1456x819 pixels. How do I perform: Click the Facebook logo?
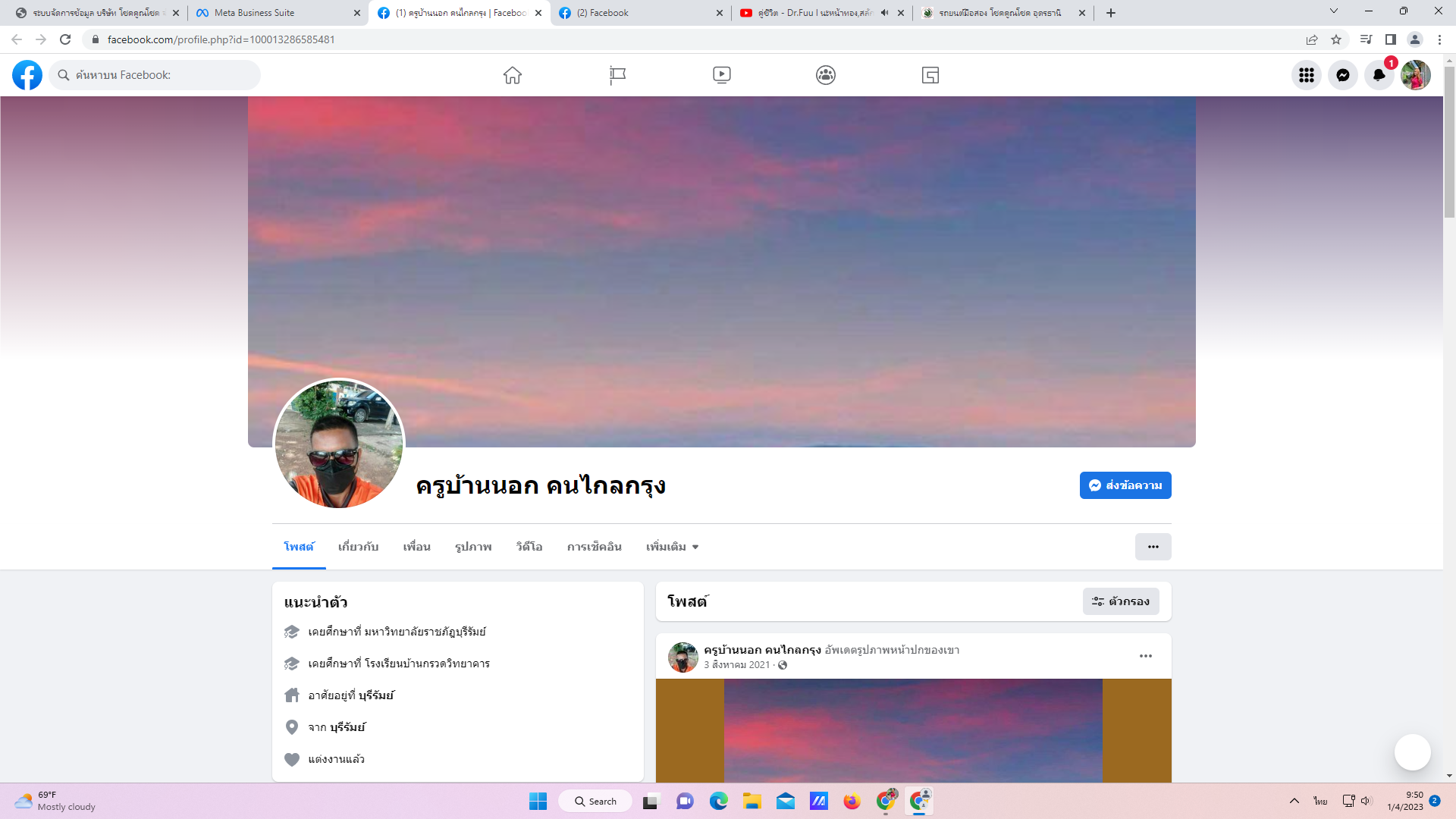[27, 75]
